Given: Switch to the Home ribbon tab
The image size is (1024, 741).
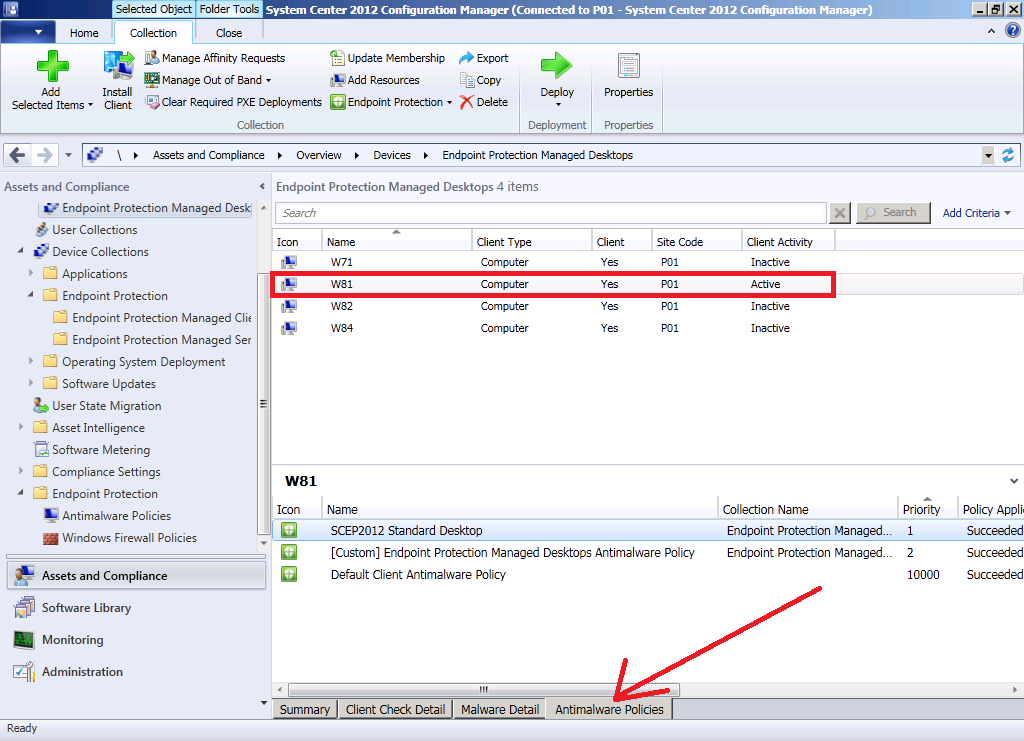Looking at the screenshot, I should [84, 33].
